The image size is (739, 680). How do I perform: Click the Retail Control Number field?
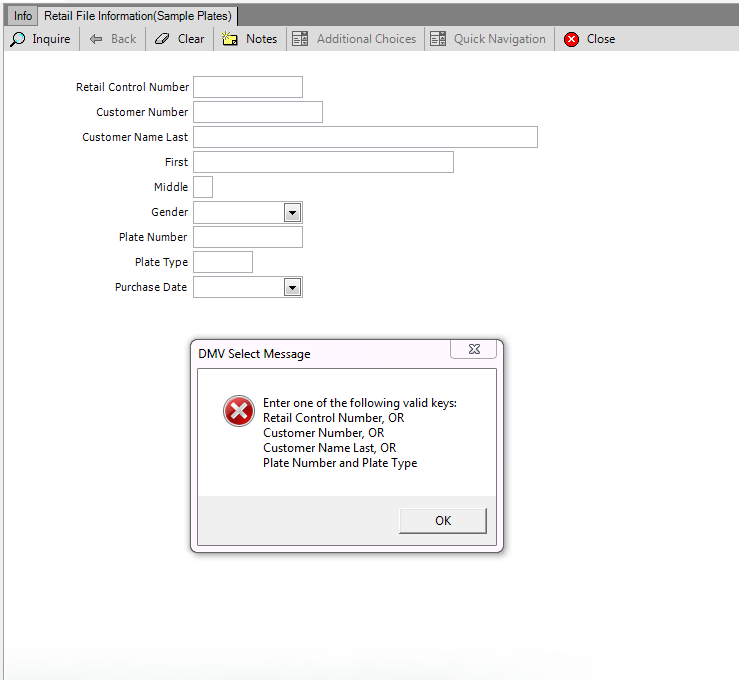click(x=248, y=87)
